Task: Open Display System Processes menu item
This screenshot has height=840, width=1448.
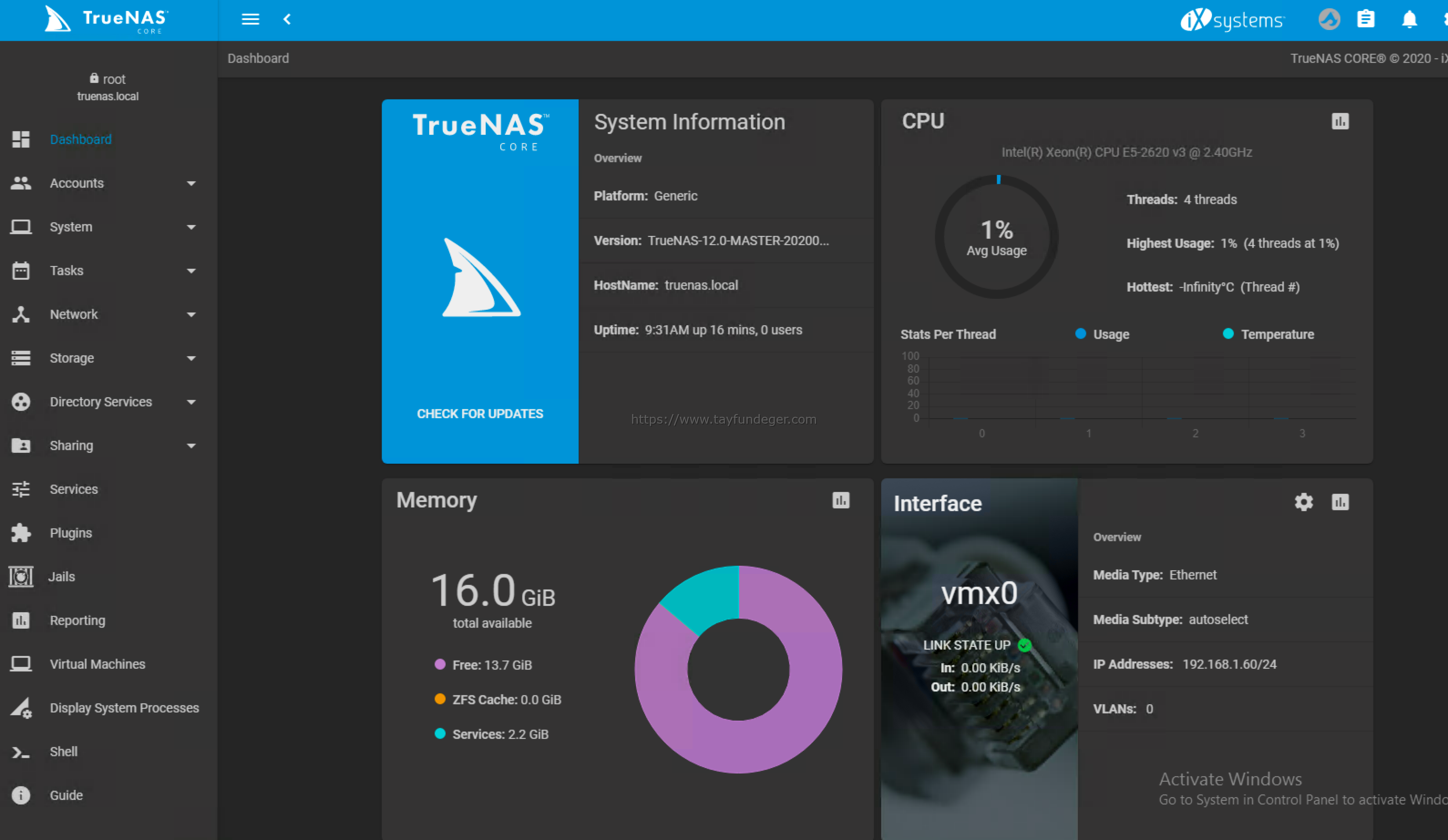Action: [x=108, y=707]
